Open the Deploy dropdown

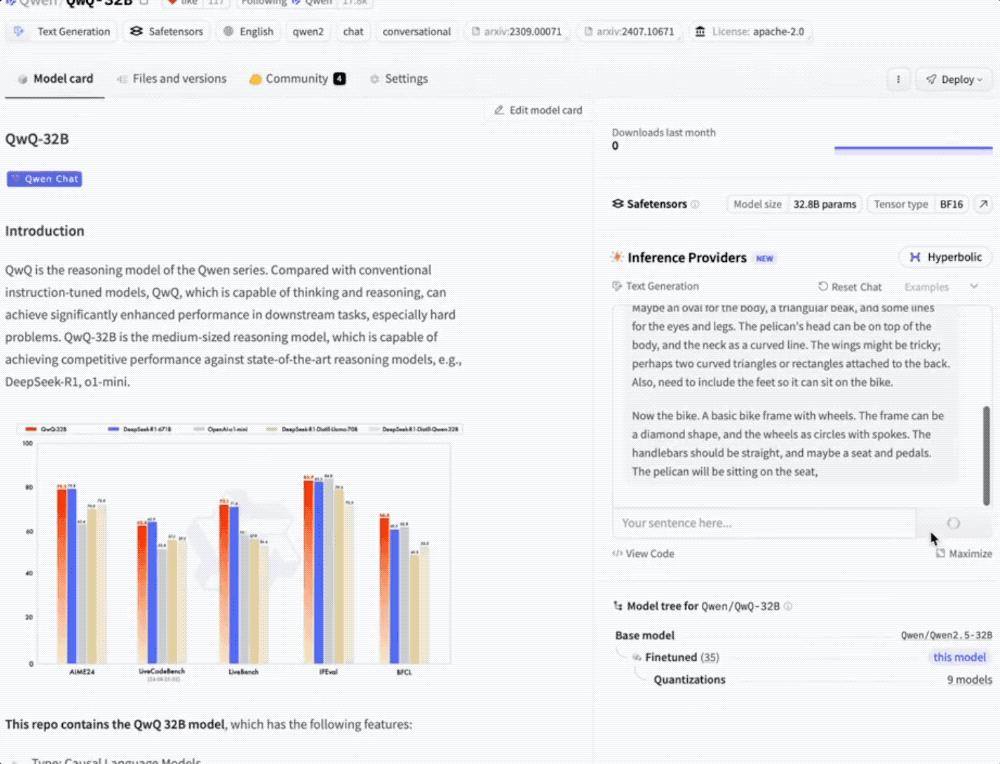[954, 79]
